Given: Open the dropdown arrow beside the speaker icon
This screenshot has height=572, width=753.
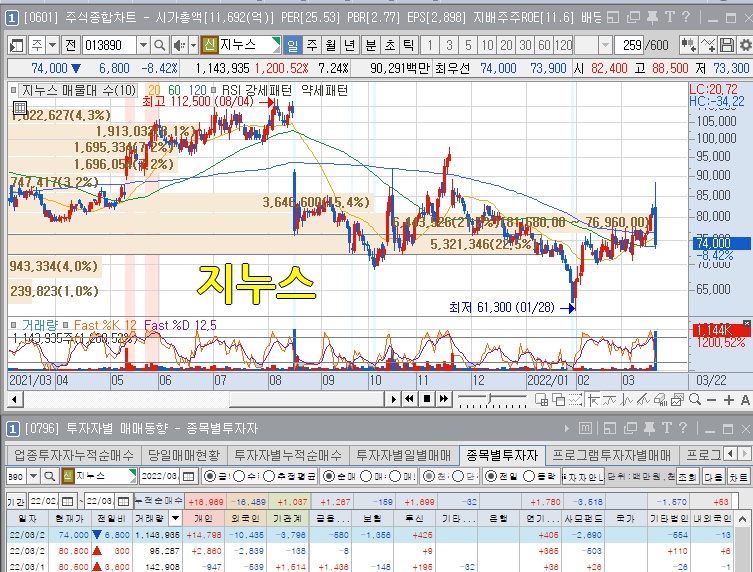Looking at the screenshot, I should (193, 46).
